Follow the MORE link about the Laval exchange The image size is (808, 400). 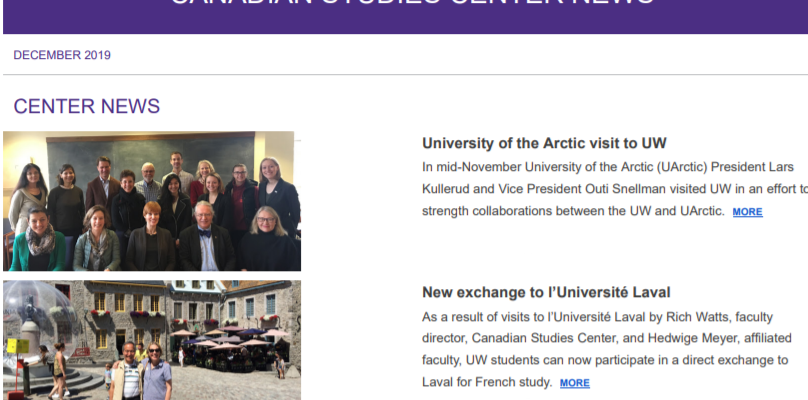575,383
